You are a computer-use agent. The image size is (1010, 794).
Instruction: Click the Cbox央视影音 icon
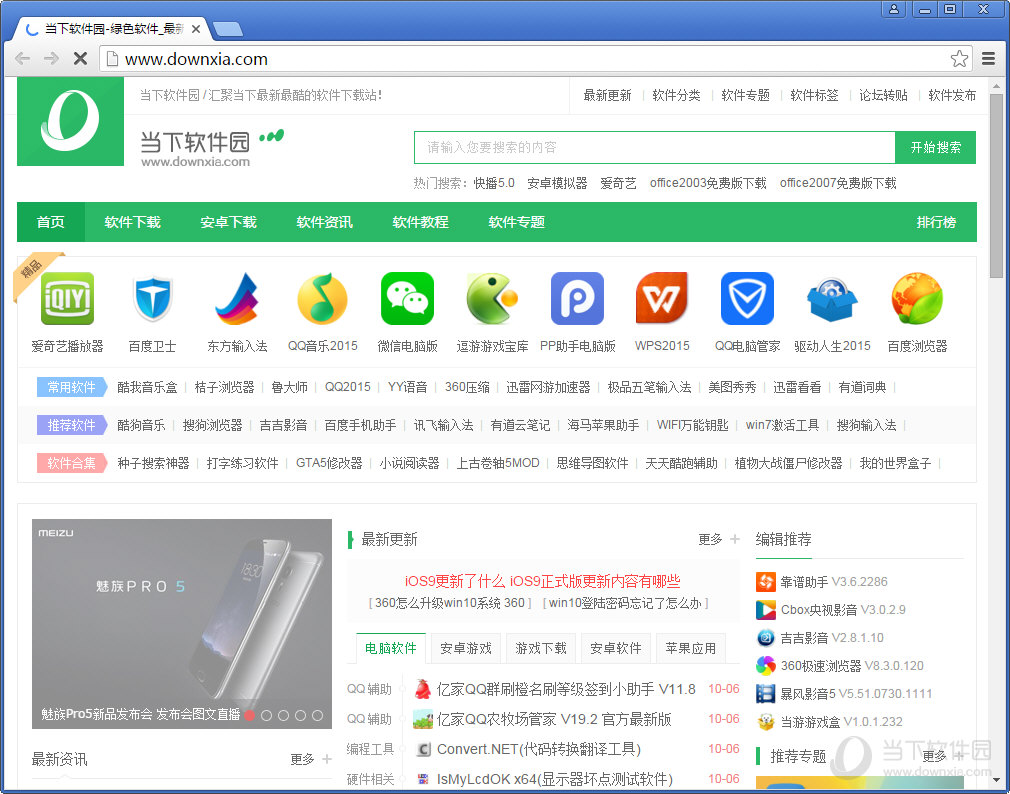(x=766, y=610)
